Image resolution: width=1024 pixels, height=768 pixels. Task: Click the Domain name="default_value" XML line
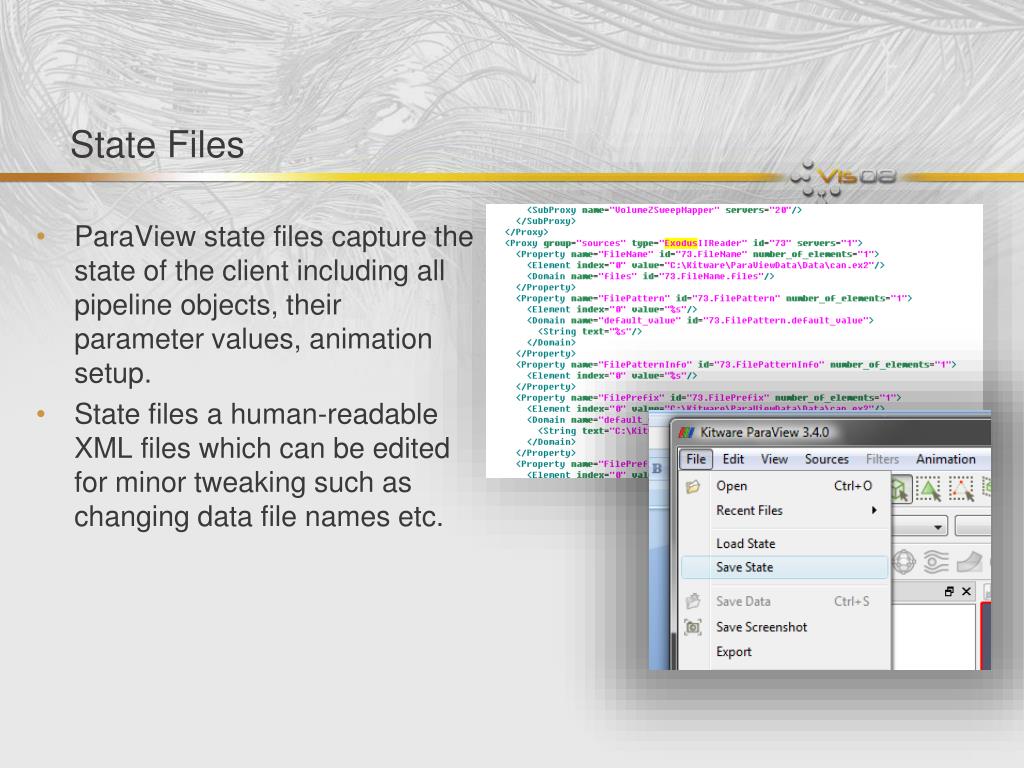[700, 321]
